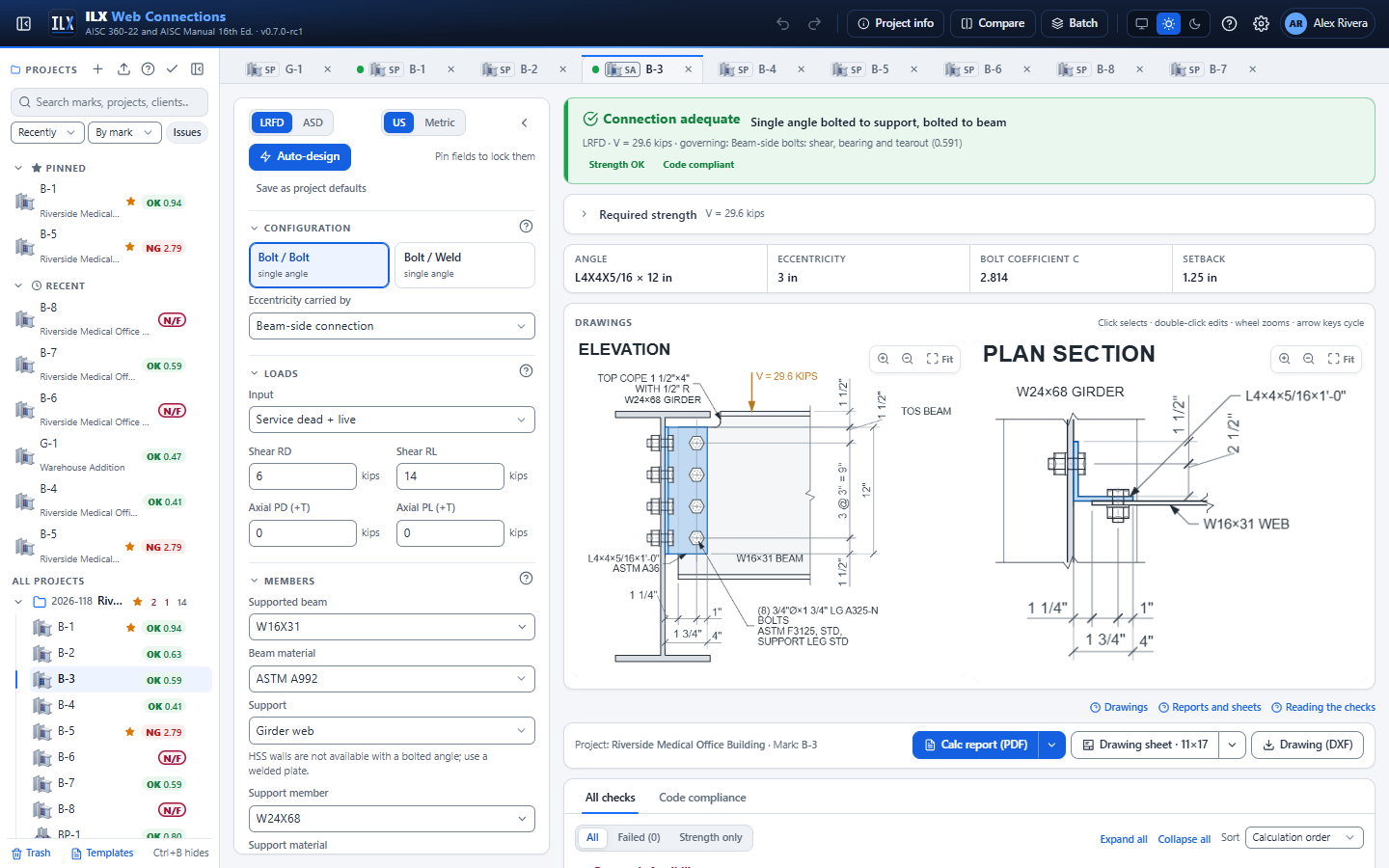Download the Calc report (PDF)

point(975,745)
